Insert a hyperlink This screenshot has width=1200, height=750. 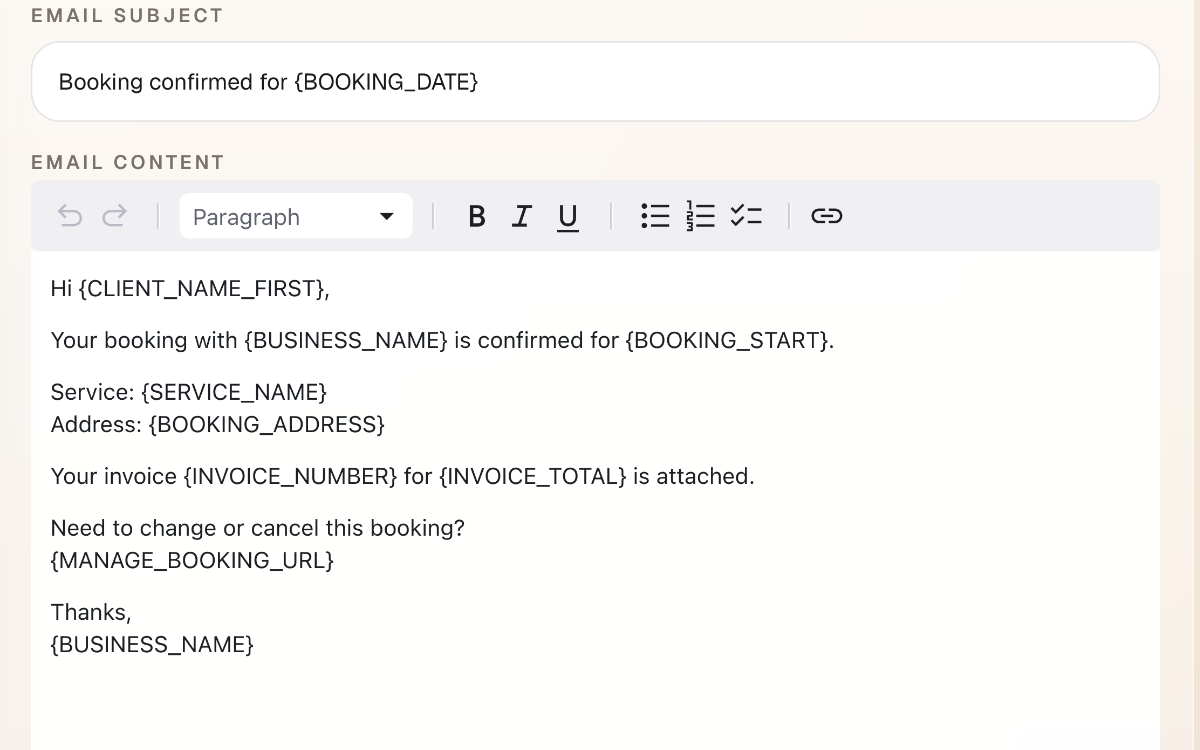tap(826, 216)
